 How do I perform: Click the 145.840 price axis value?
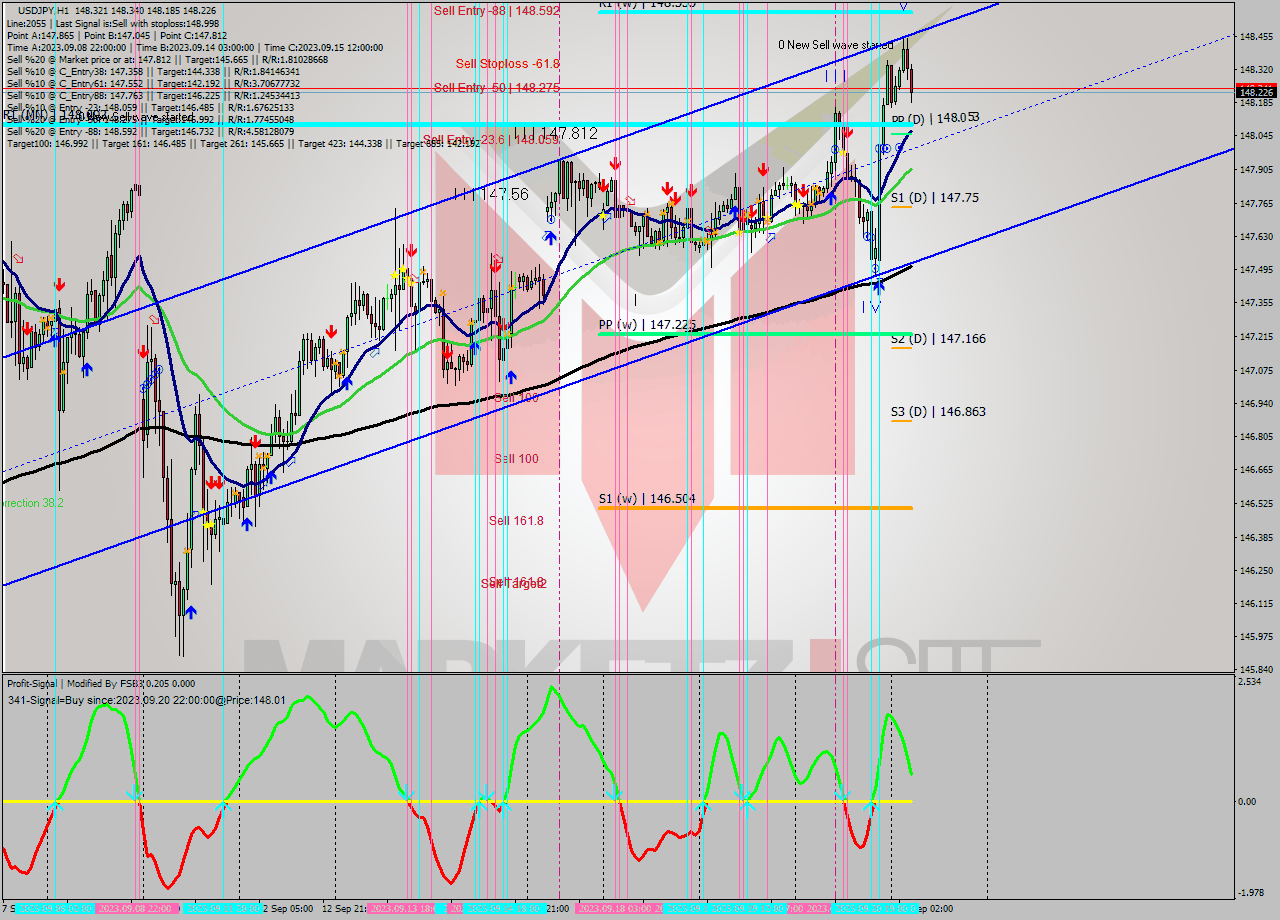tap(1256, 669)
